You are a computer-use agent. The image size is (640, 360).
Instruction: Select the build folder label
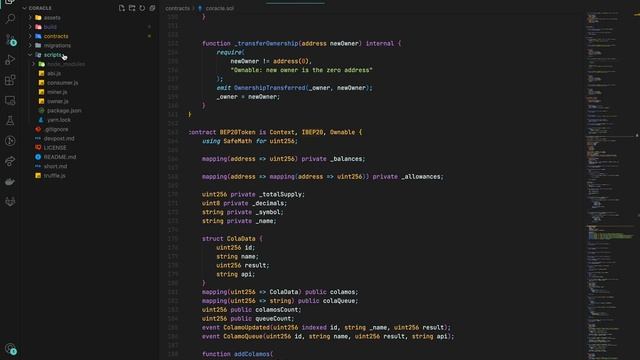pyautogui.click(x=50, y=27)
